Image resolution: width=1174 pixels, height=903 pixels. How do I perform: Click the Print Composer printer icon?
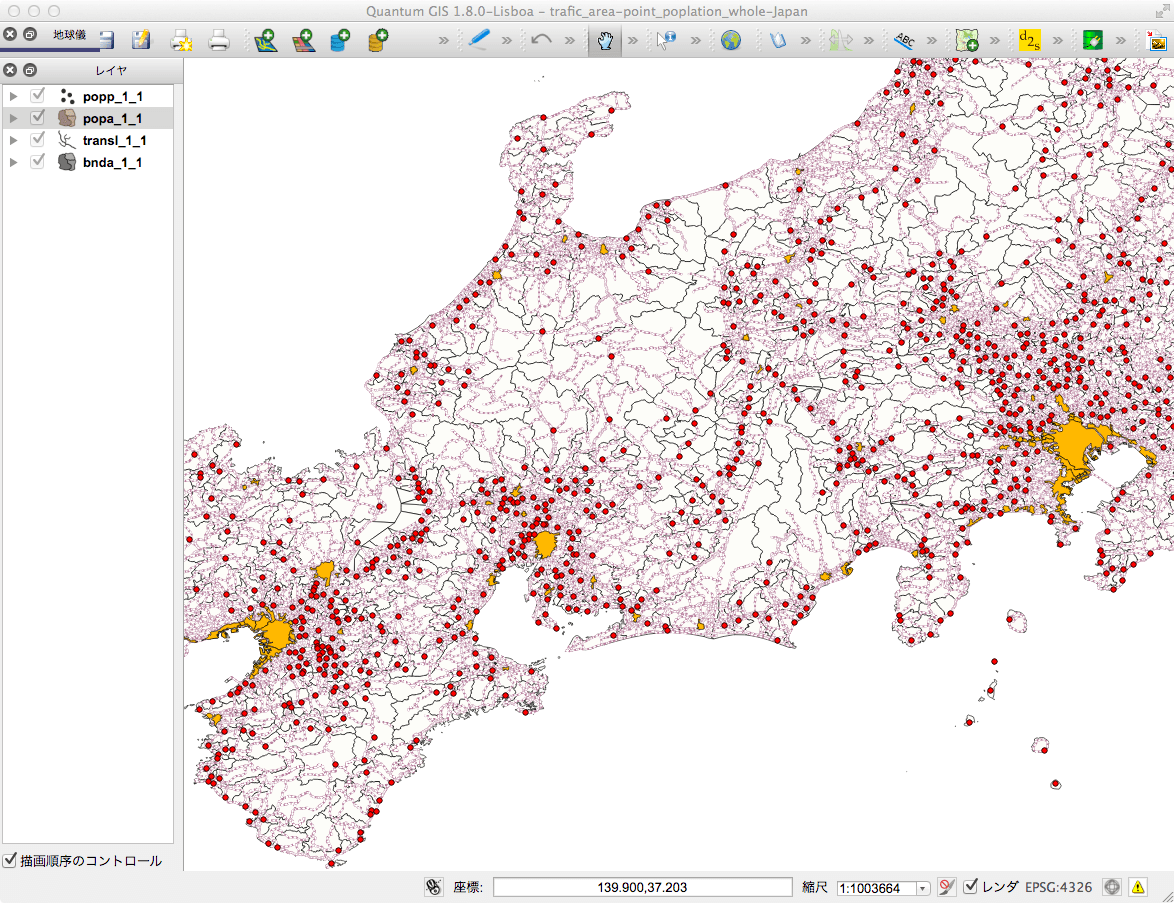click(x=219, y=41)
